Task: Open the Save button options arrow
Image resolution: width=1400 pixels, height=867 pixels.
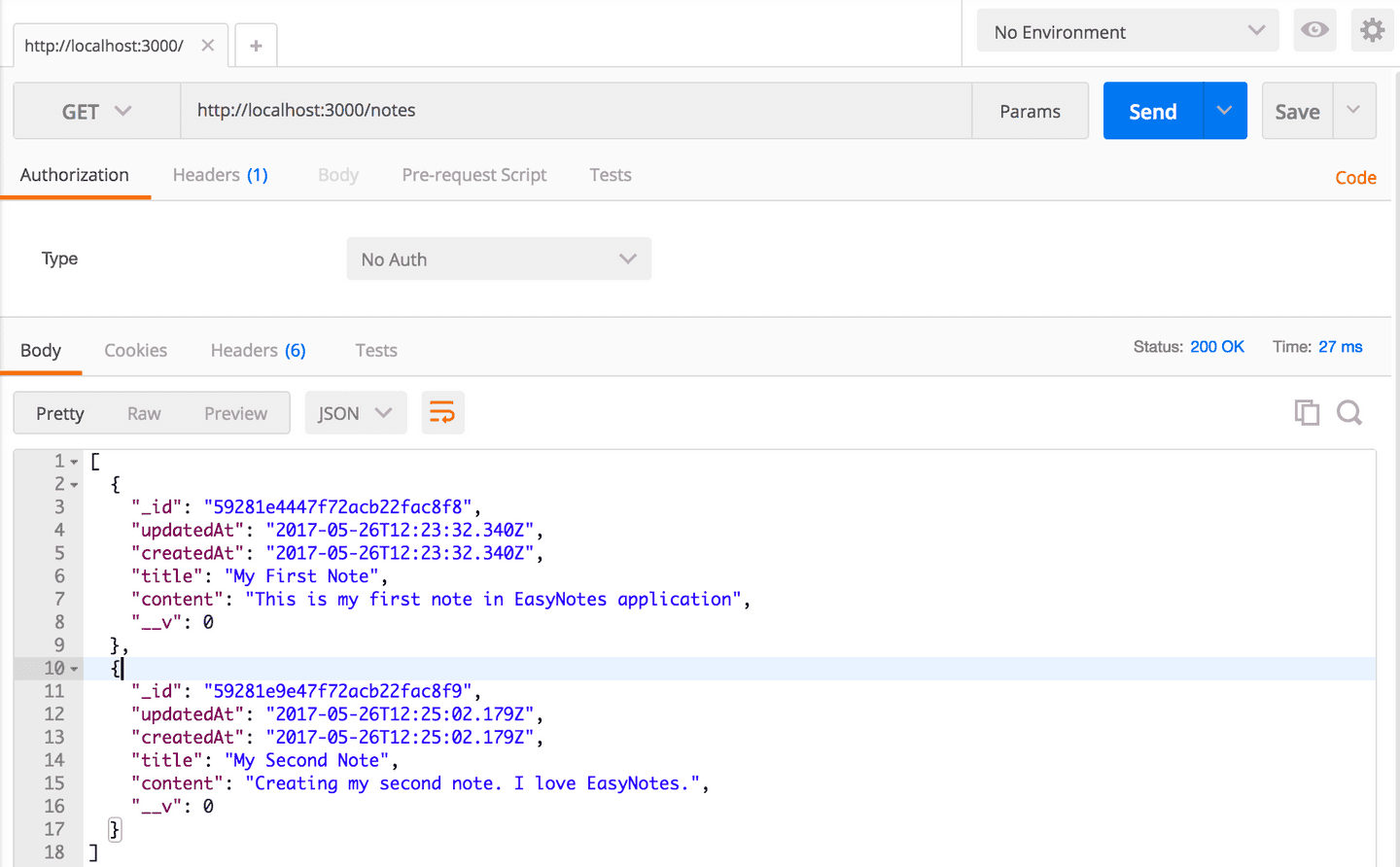Action: point(1353,111)
